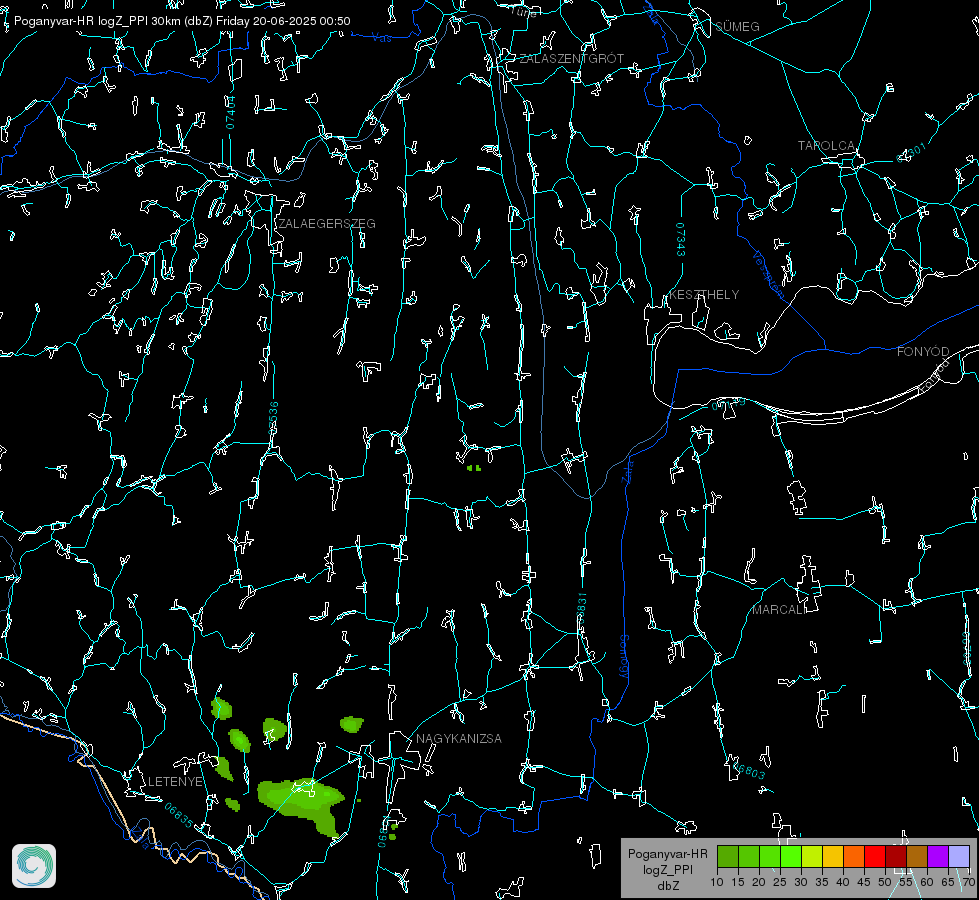Screen dimensions: 979x900
Task: Click the blue Zala river label
Action: tap(628, 471)
